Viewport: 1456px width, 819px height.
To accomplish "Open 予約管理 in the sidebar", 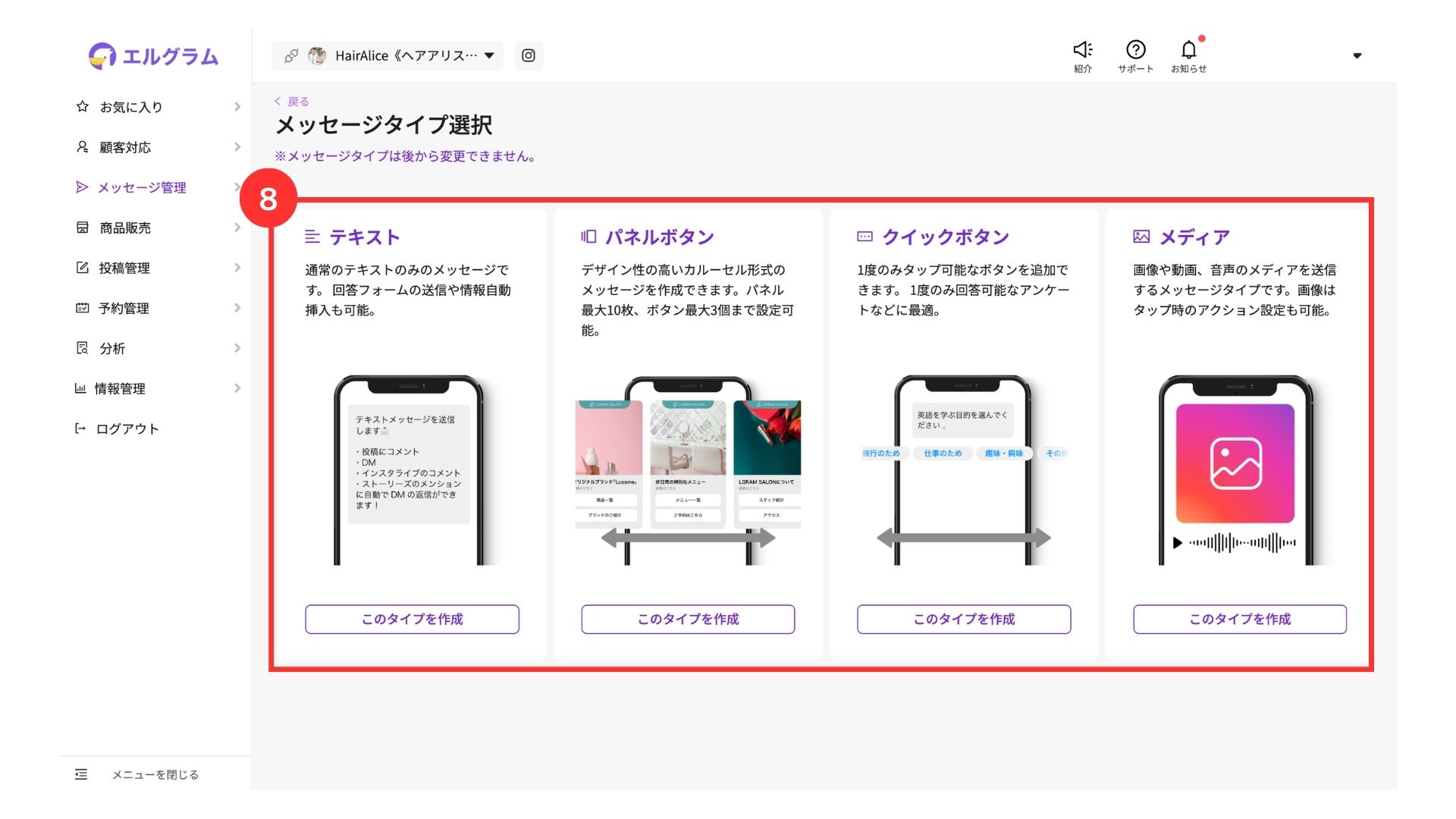I will 124,308.
